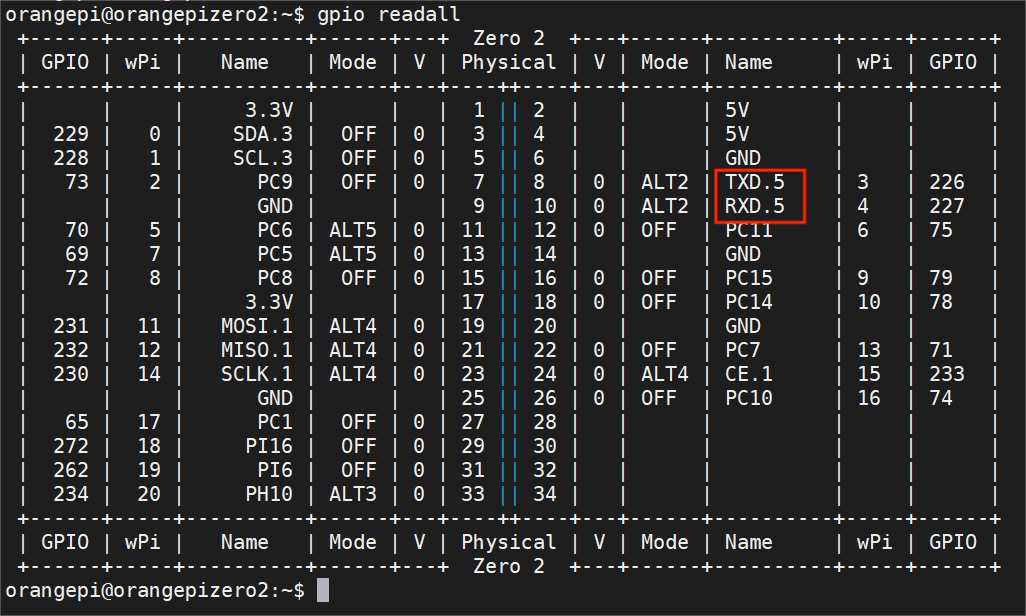
Task: Click the 'Zero 2' title below the table
Action: coord(508,566)
